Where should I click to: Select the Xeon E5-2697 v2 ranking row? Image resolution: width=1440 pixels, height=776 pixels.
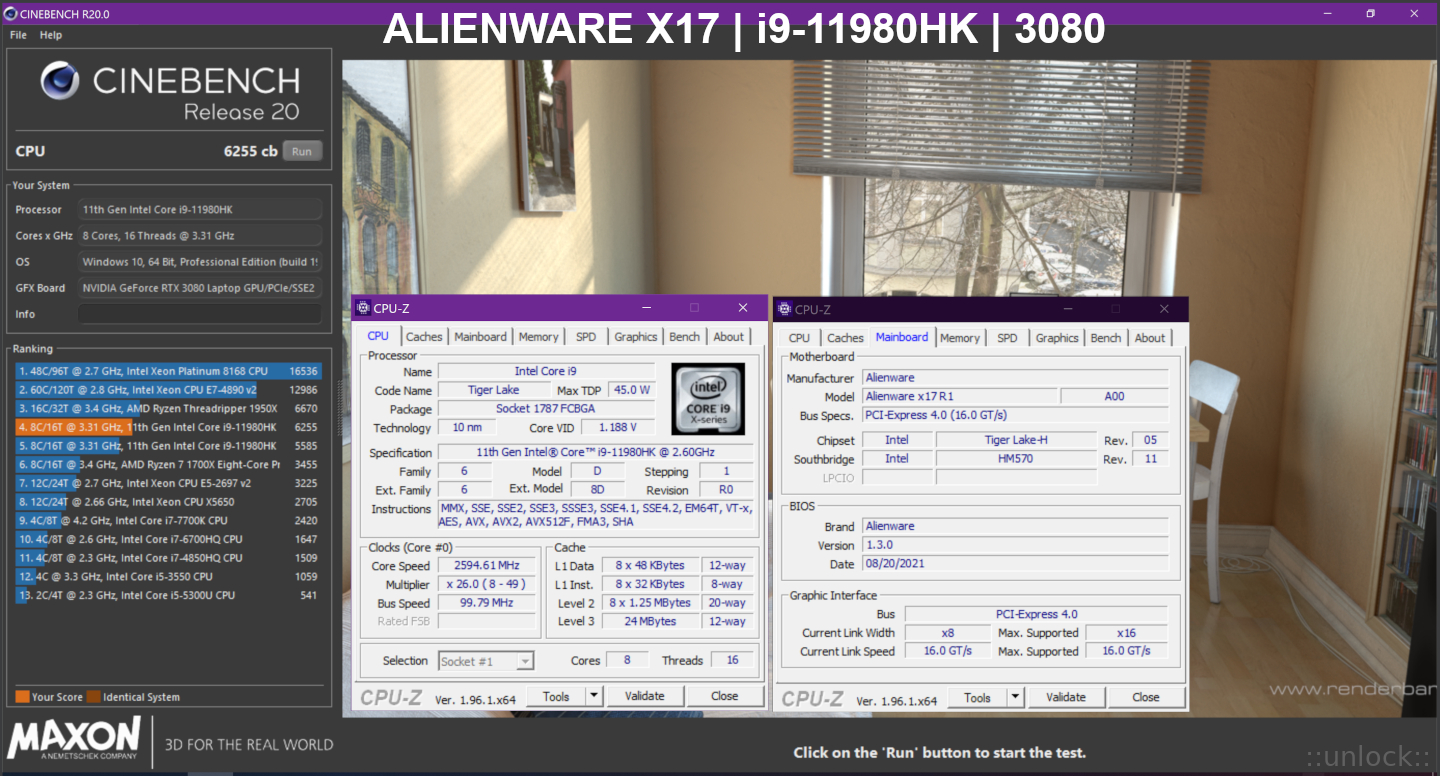tap(168, 483)
